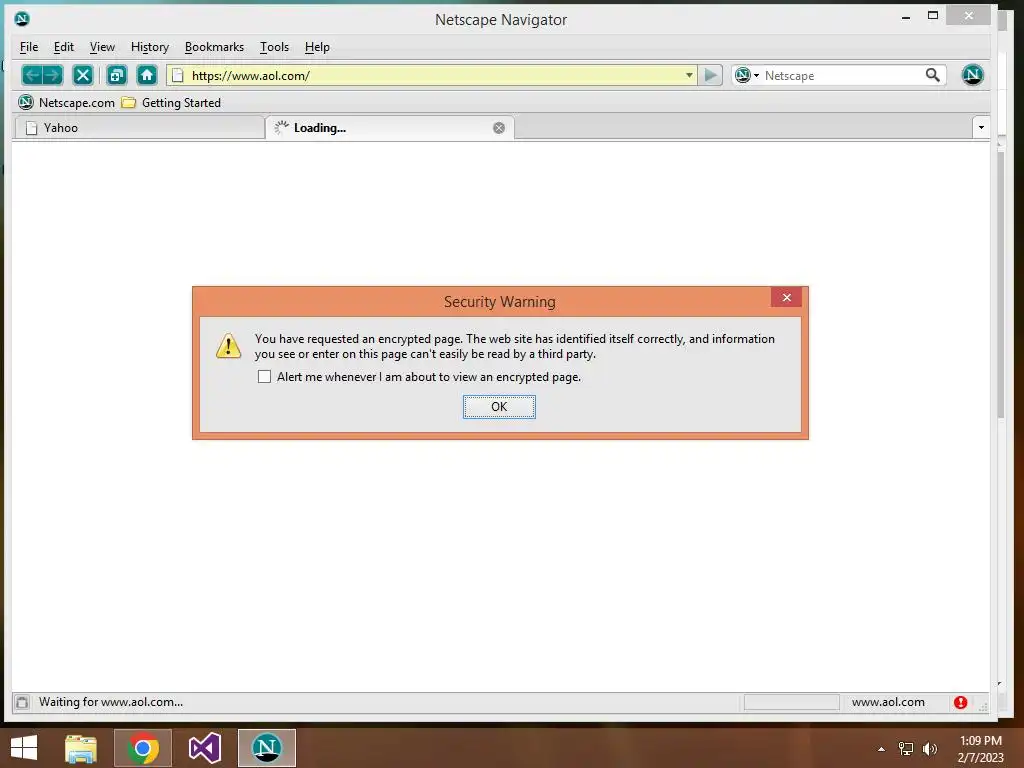Screen dimensions: 1024x768
Task: Open the Tools menu
Action: [x=274, y=47]
